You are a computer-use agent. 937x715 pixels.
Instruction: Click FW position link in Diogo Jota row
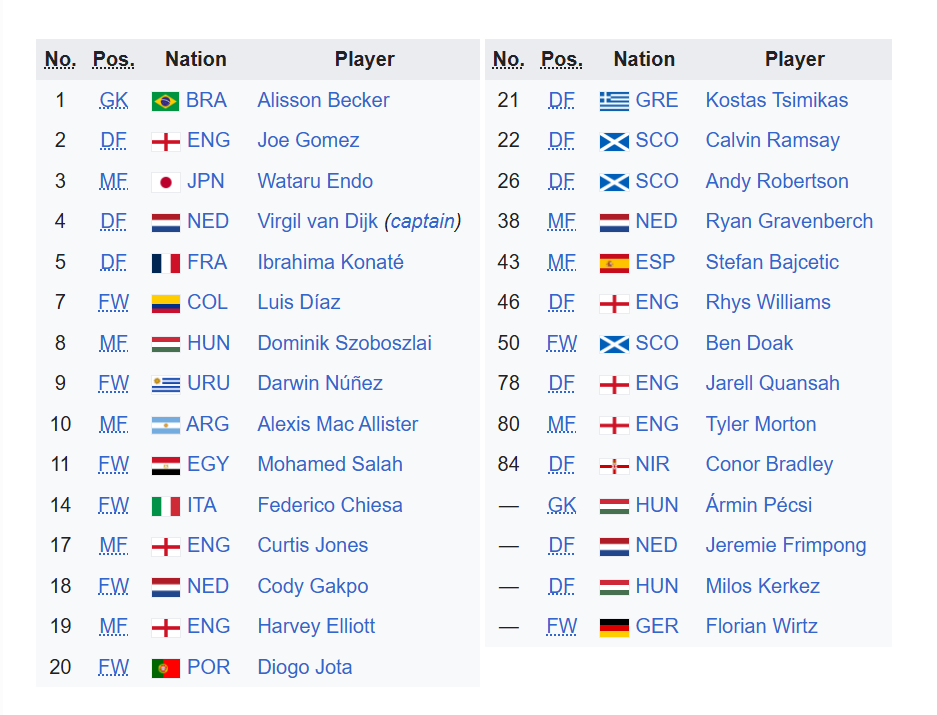click(x=114, y=667)
